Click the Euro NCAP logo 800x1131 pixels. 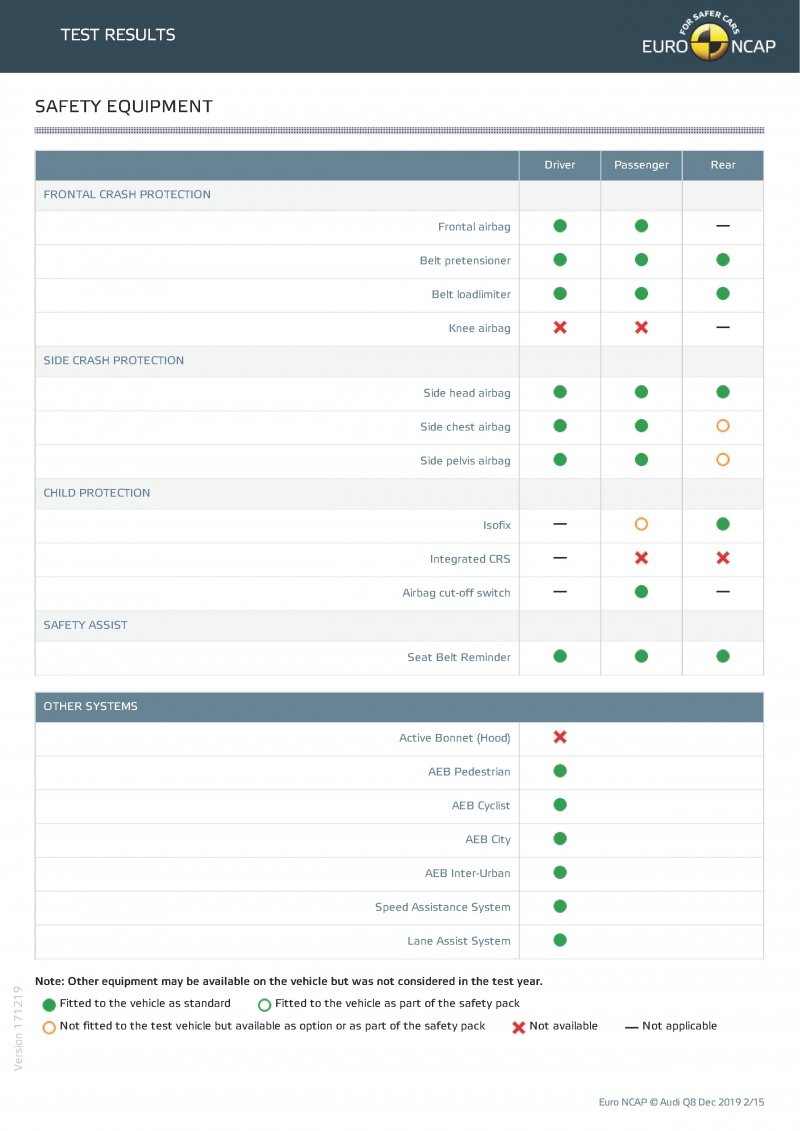pyautogui.click(x=709, y=36)
